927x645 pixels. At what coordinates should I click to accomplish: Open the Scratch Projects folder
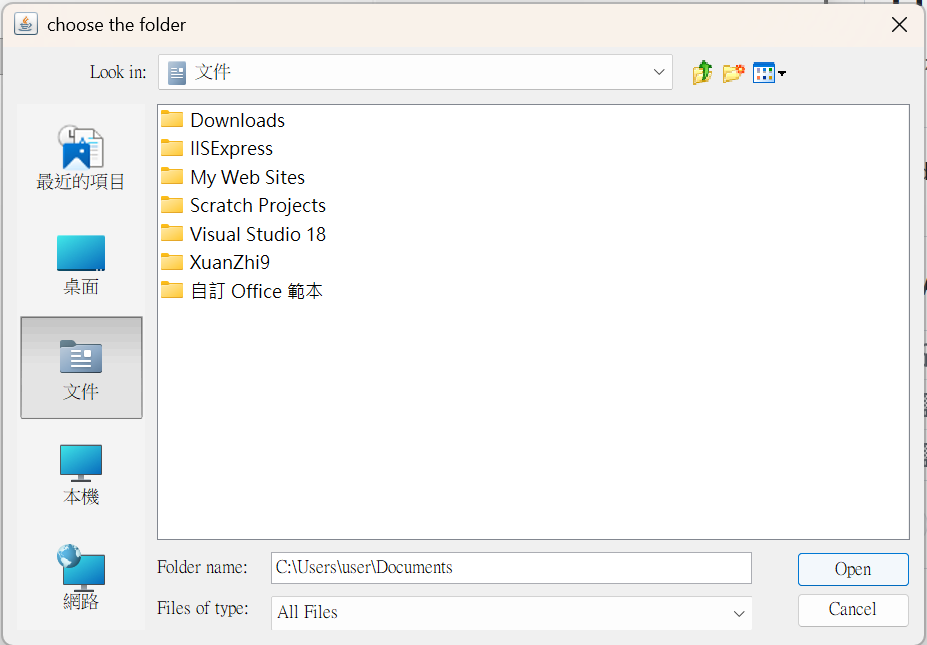click(x=257, y=205)
